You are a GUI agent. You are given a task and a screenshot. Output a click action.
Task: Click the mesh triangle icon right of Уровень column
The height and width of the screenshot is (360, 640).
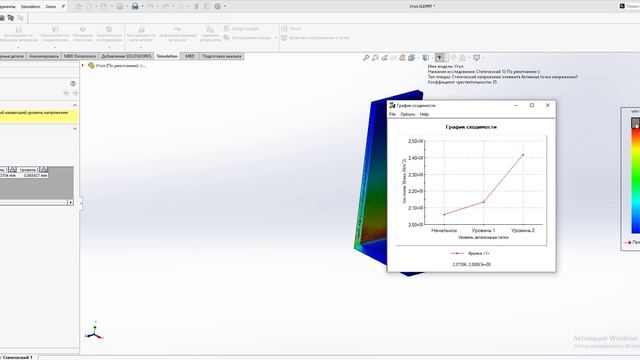click(44, 169)
